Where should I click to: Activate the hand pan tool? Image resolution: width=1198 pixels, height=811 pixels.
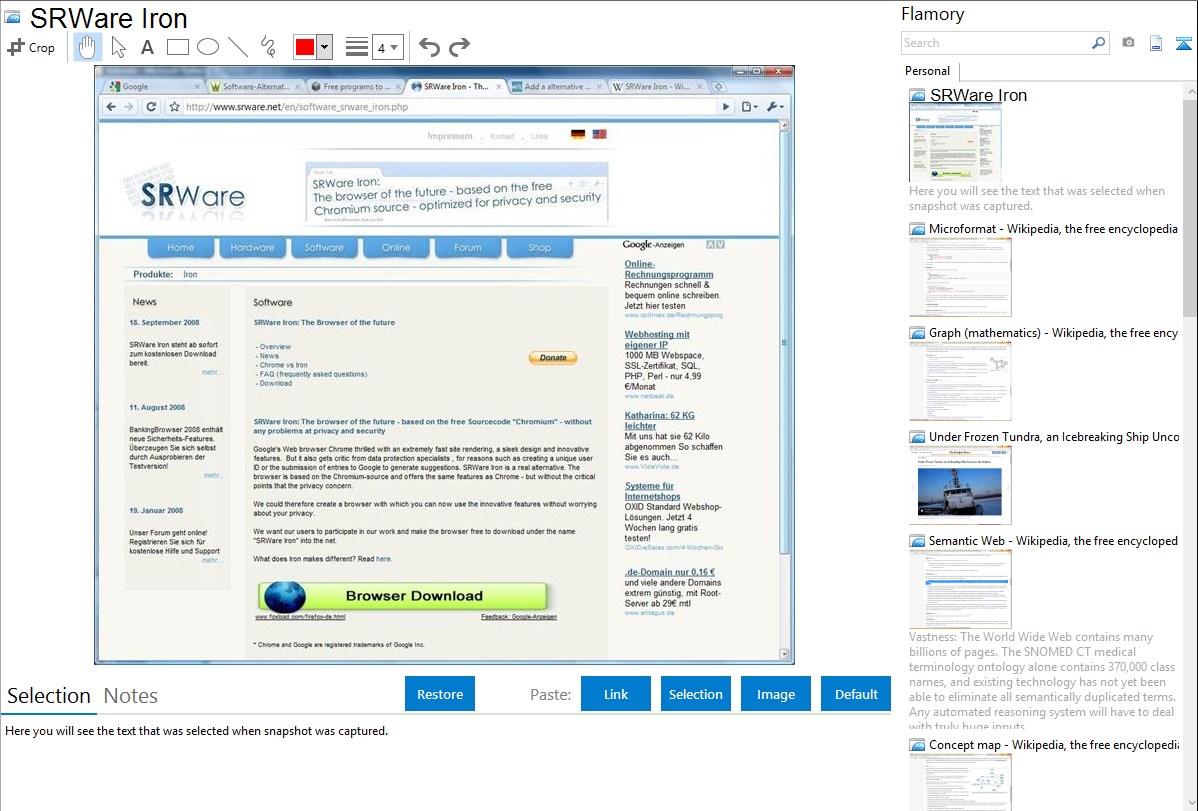[87, 47]
